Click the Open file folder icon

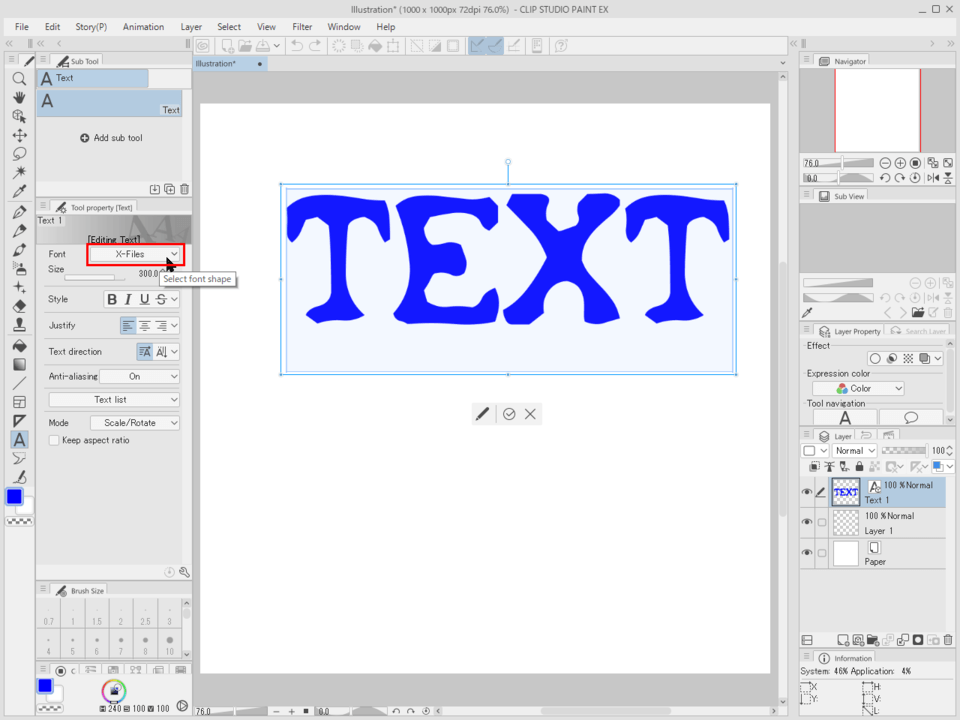tap(245, 46)
